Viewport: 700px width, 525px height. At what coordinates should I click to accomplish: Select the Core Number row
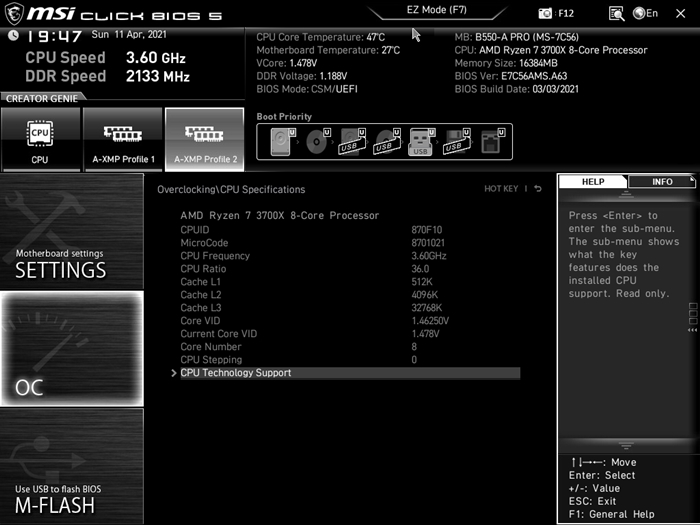[350, 346]
